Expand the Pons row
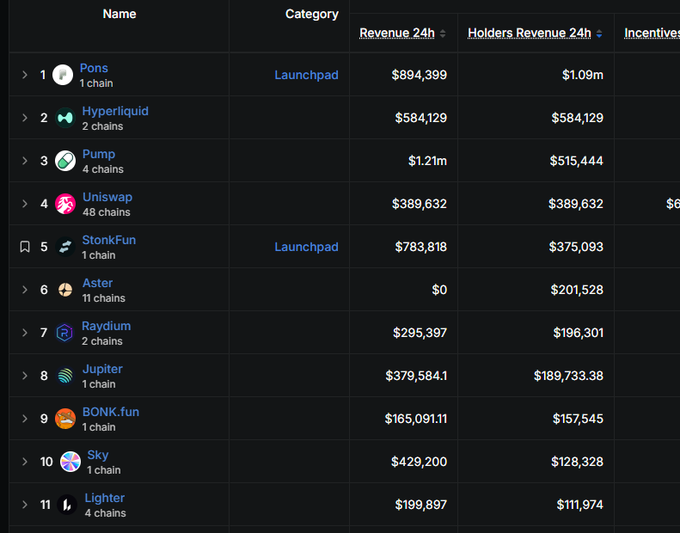 (25, 75)
